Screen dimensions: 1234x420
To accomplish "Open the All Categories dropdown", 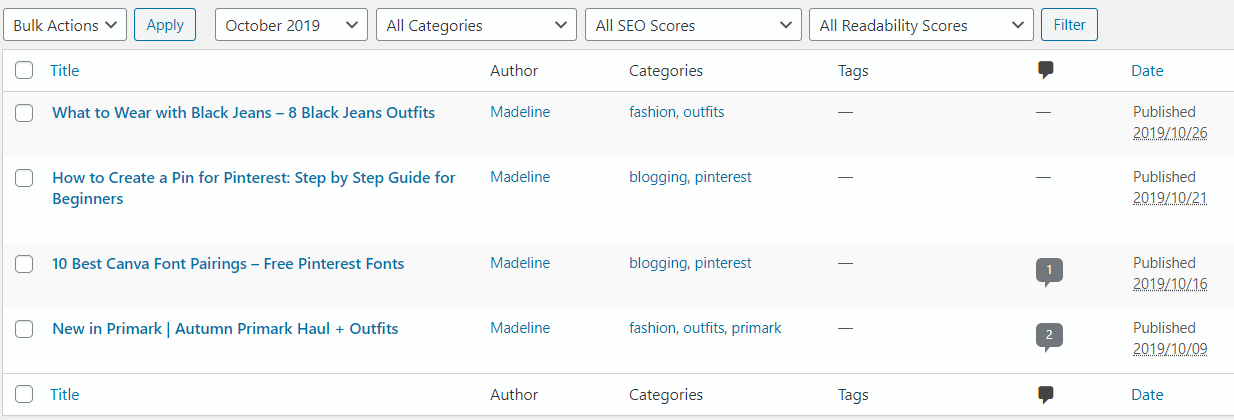I will pos(476,25).
